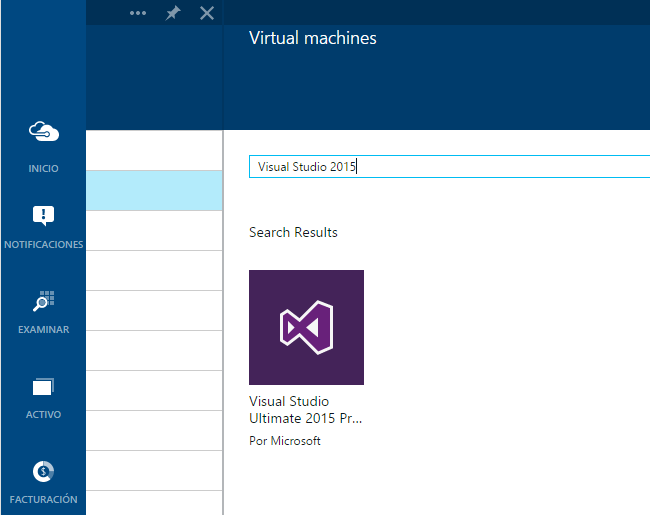This screenshot has width=650, height=515.
Task: Open the ellipsis more options menu
Action: (138, 13)
